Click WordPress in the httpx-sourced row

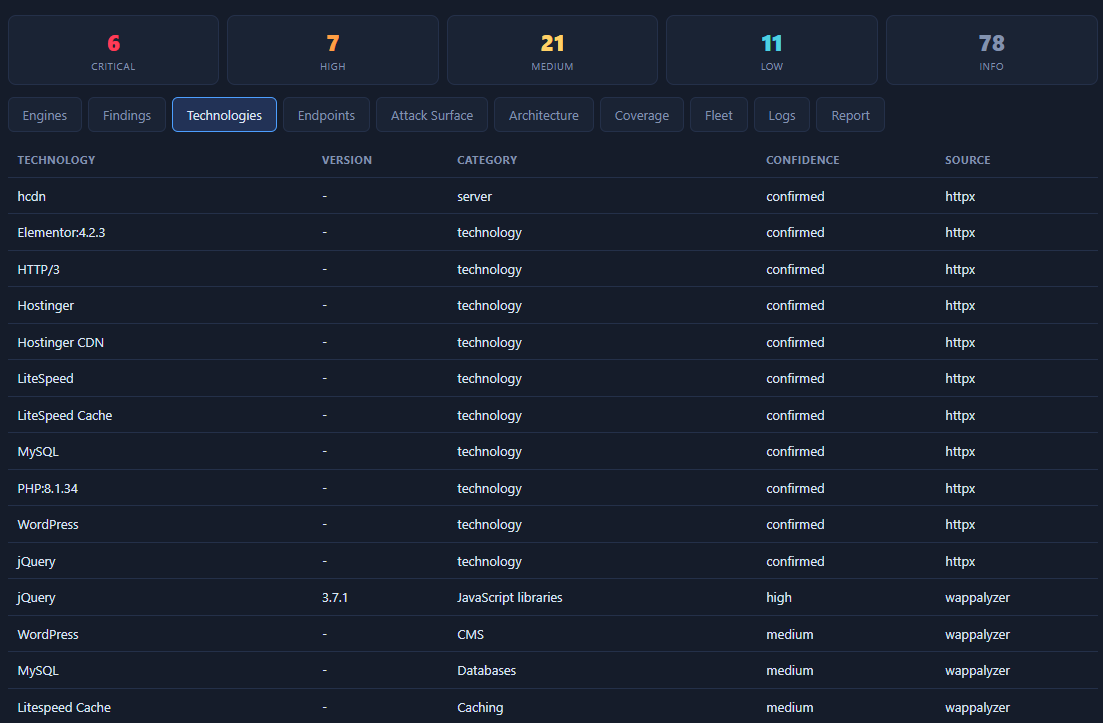coord(48,525)
